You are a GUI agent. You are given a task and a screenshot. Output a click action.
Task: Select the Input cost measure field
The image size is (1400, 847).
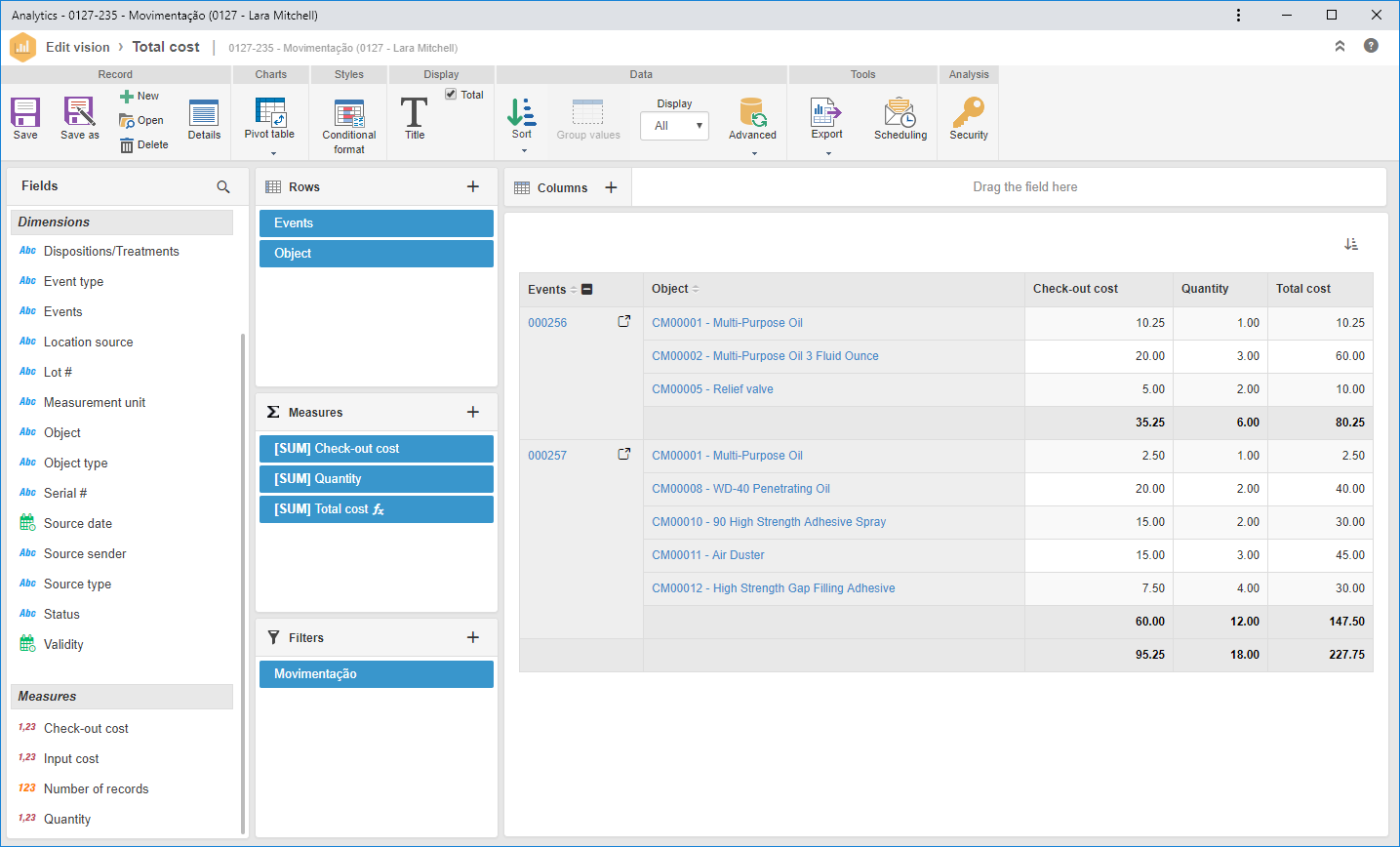[71, 759]
